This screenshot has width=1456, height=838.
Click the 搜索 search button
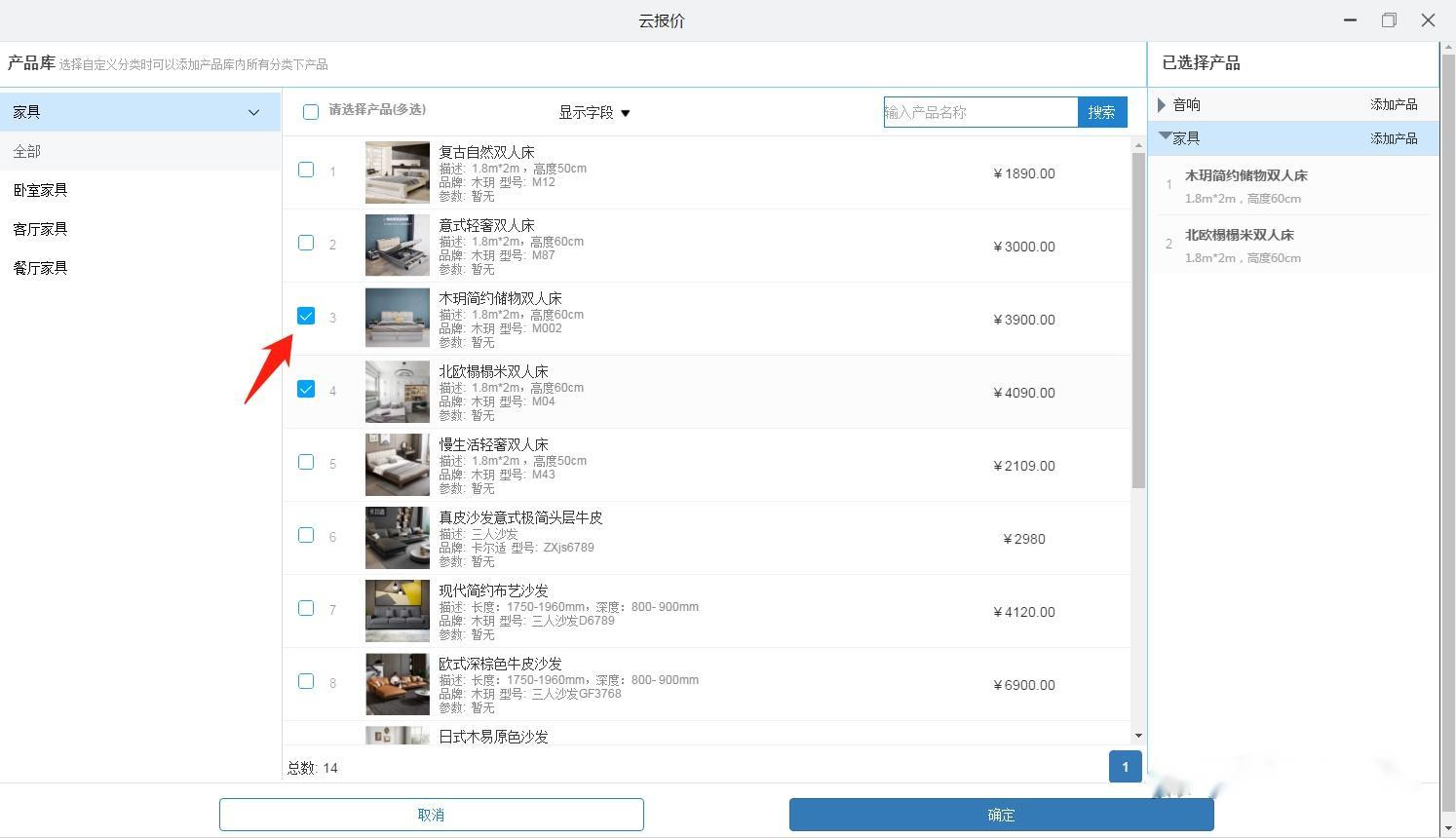pos(1101,112)
